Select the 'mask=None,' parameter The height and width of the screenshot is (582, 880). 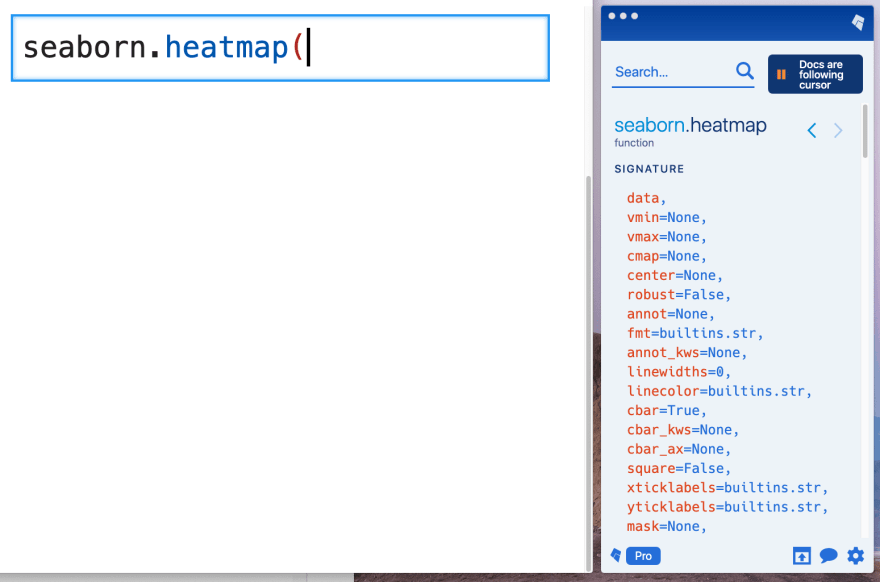tap(666, 526)
